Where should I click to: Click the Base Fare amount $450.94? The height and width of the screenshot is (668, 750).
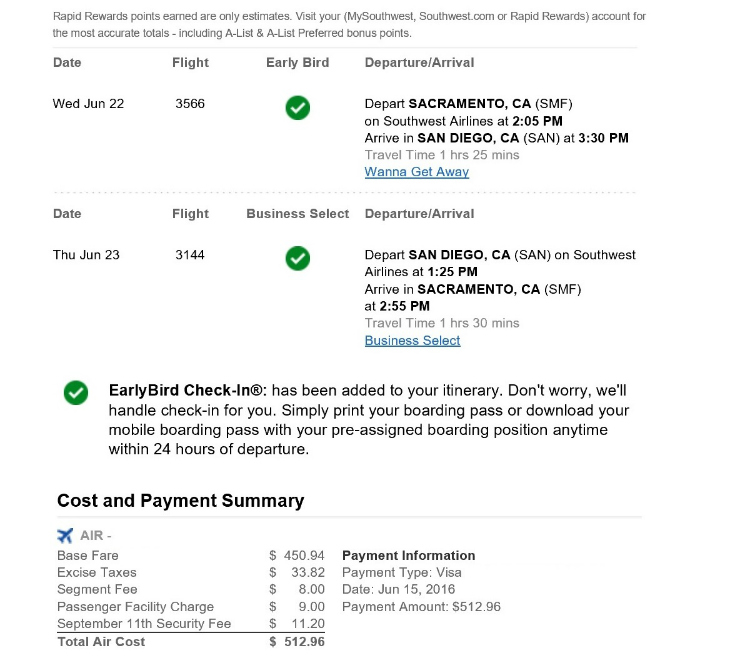click(297, 556)
